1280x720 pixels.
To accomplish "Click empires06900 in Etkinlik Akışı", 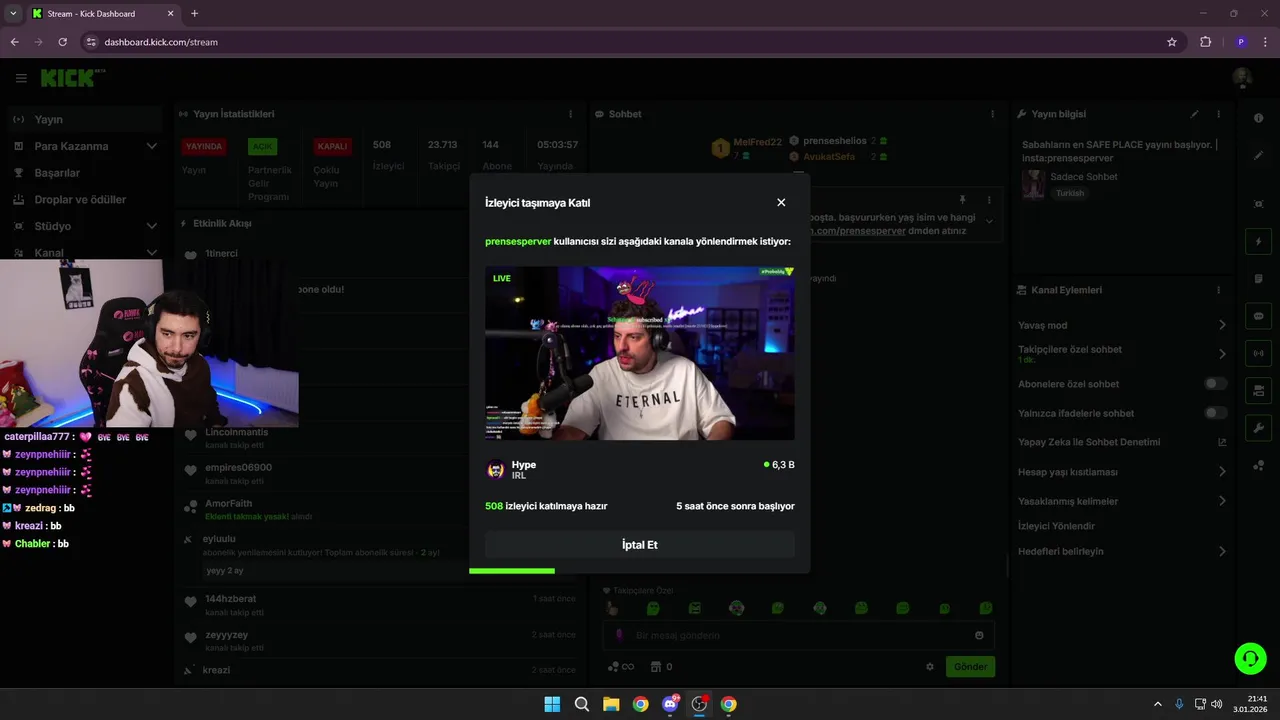I will (238, 468).
